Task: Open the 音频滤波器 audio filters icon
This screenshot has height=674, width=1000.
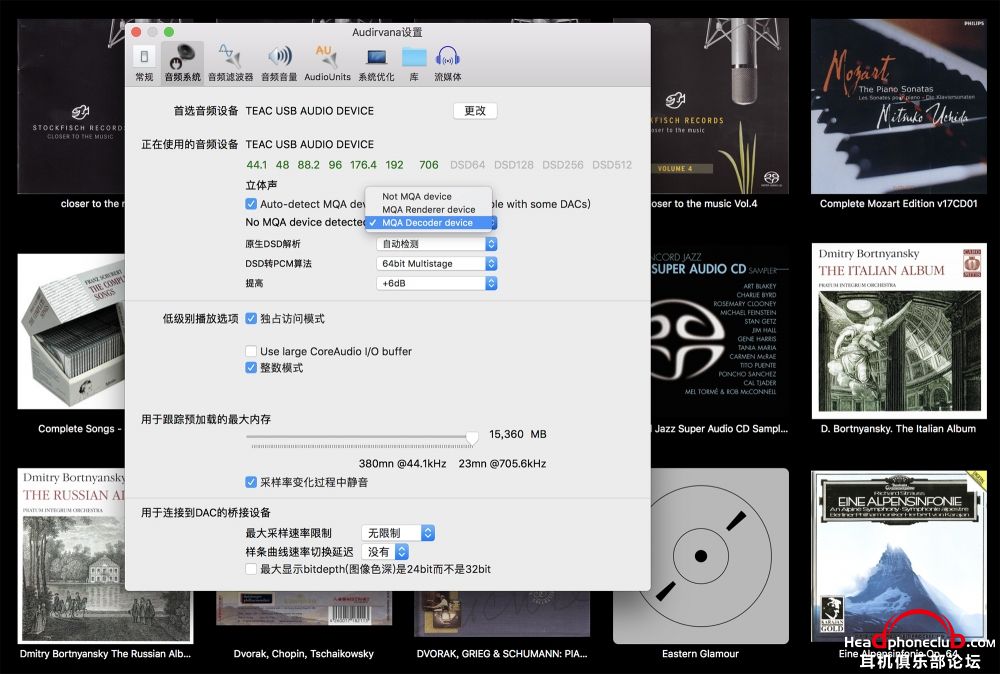Action: [230, 62]
